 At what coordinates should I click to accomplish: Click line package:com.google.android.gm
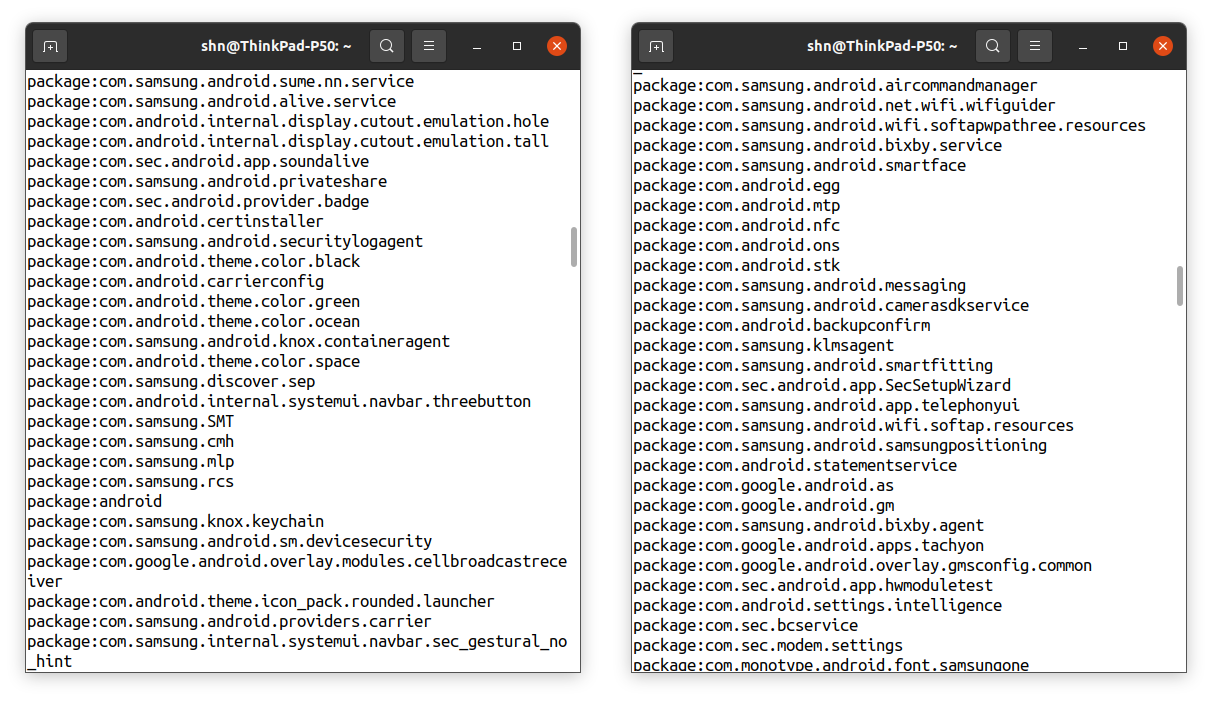(764, 505)
